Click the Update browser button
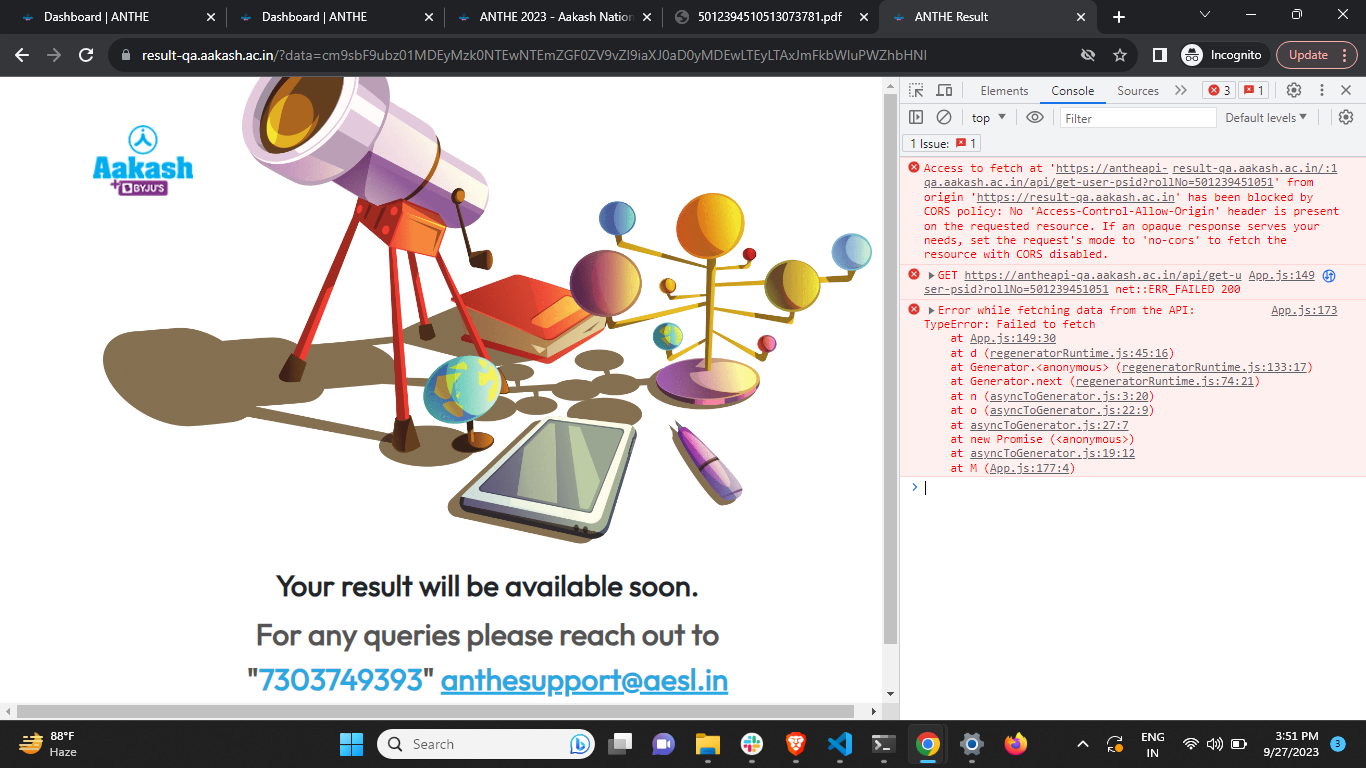 [1308, 55]
